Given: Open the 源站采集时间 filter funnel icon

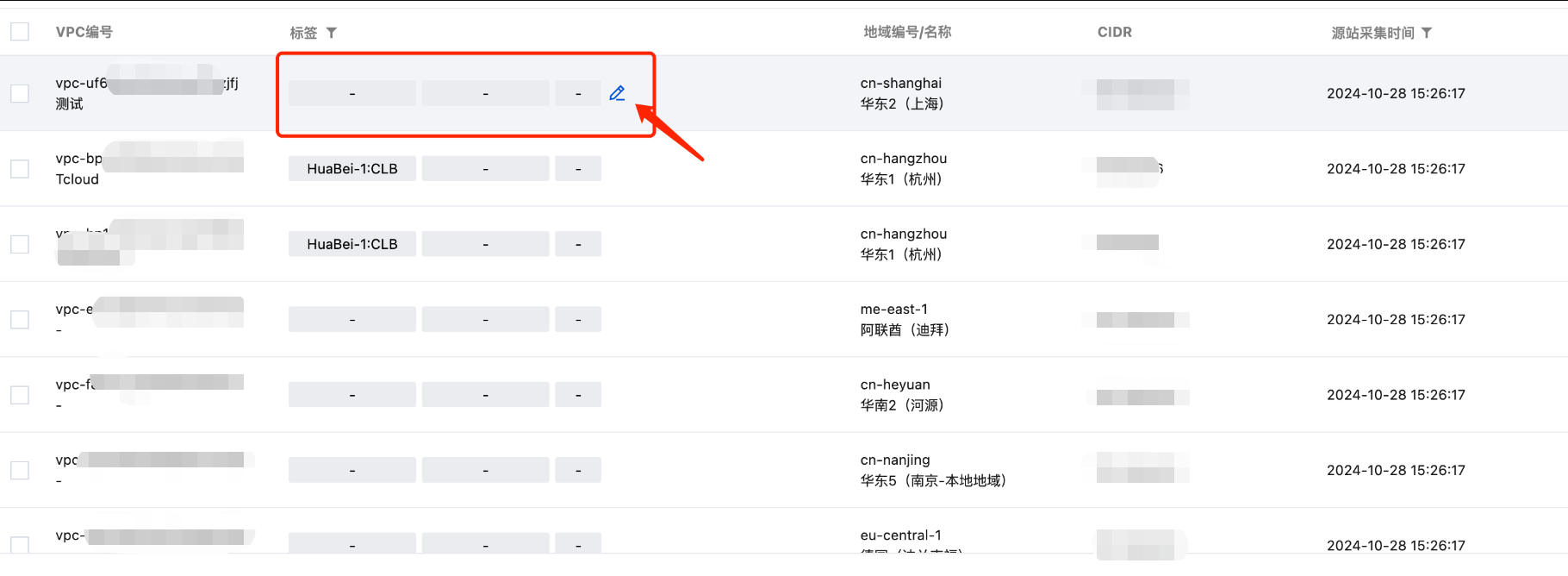Looking at the screenshot, I should click(x=1427, y=33).
